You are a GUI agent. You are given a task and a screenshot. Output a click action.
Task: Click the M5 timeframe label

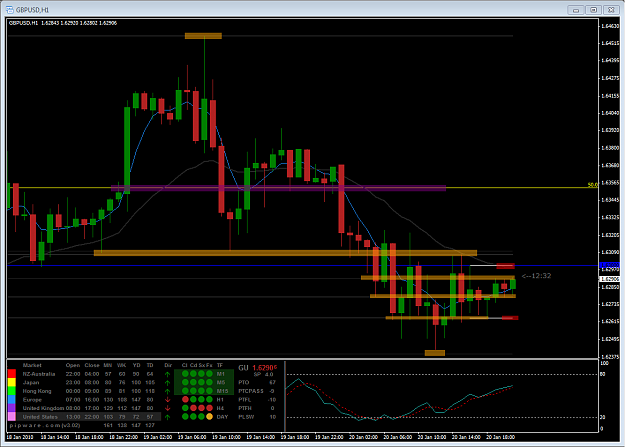point(221,382)
